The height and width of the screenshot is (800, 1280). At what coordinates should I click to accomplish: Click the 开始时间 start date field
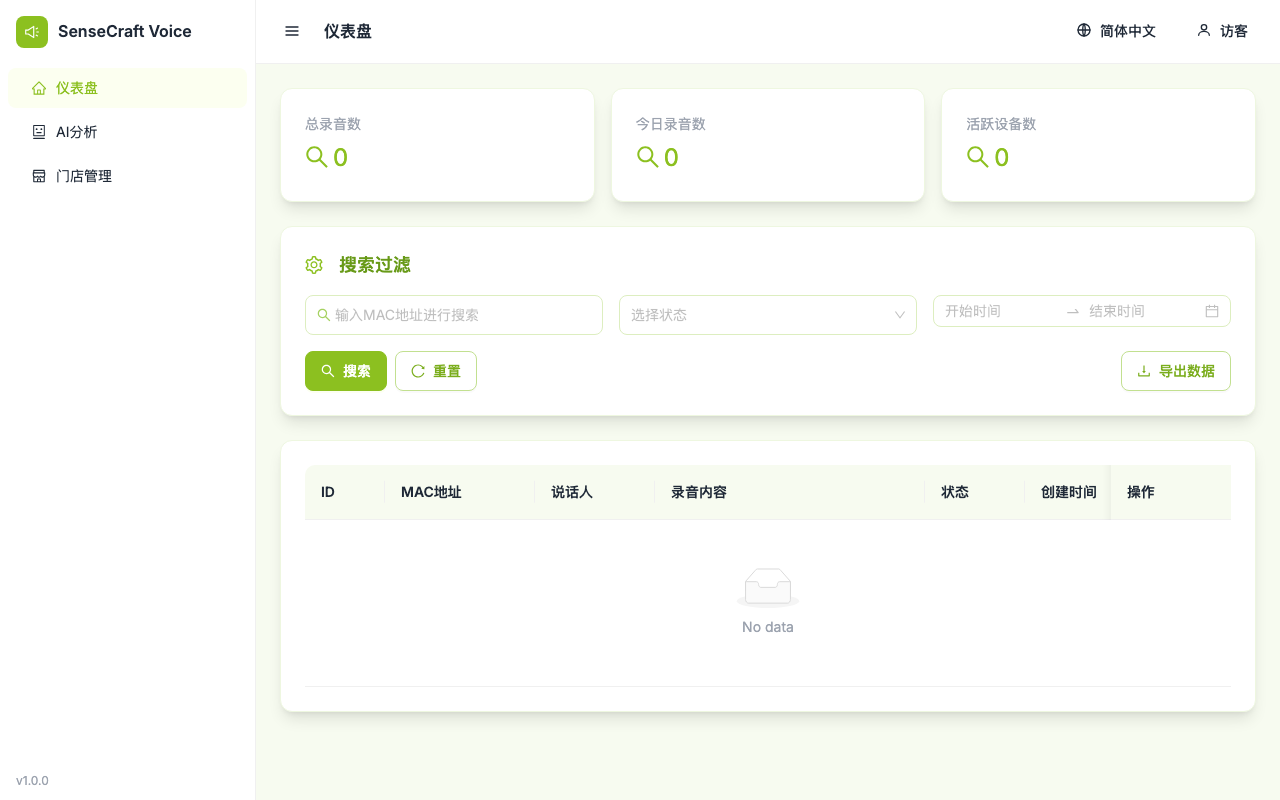1000,311
